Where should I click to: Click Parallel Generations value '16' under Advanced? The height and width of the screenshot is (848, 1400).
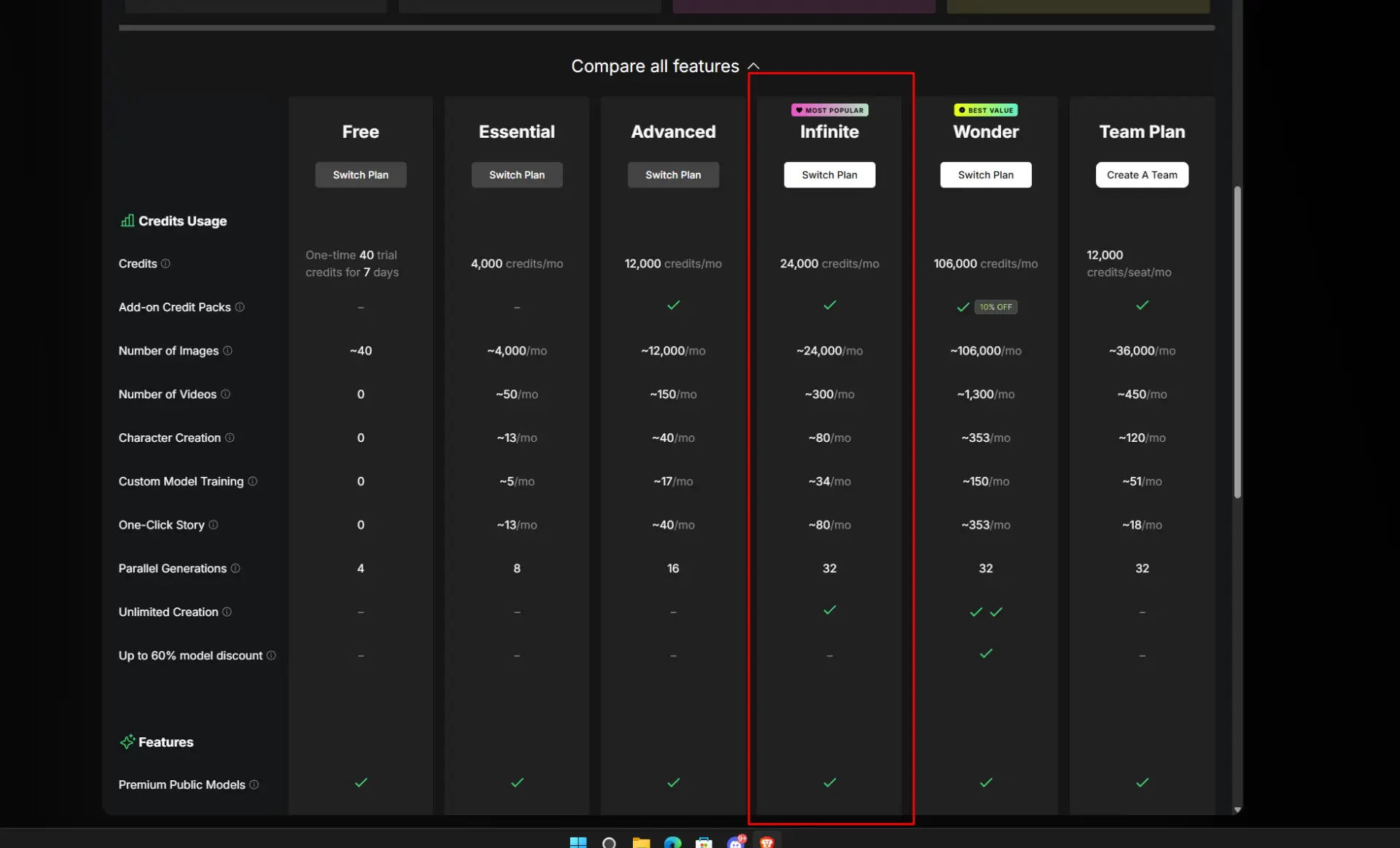(673, 568)
